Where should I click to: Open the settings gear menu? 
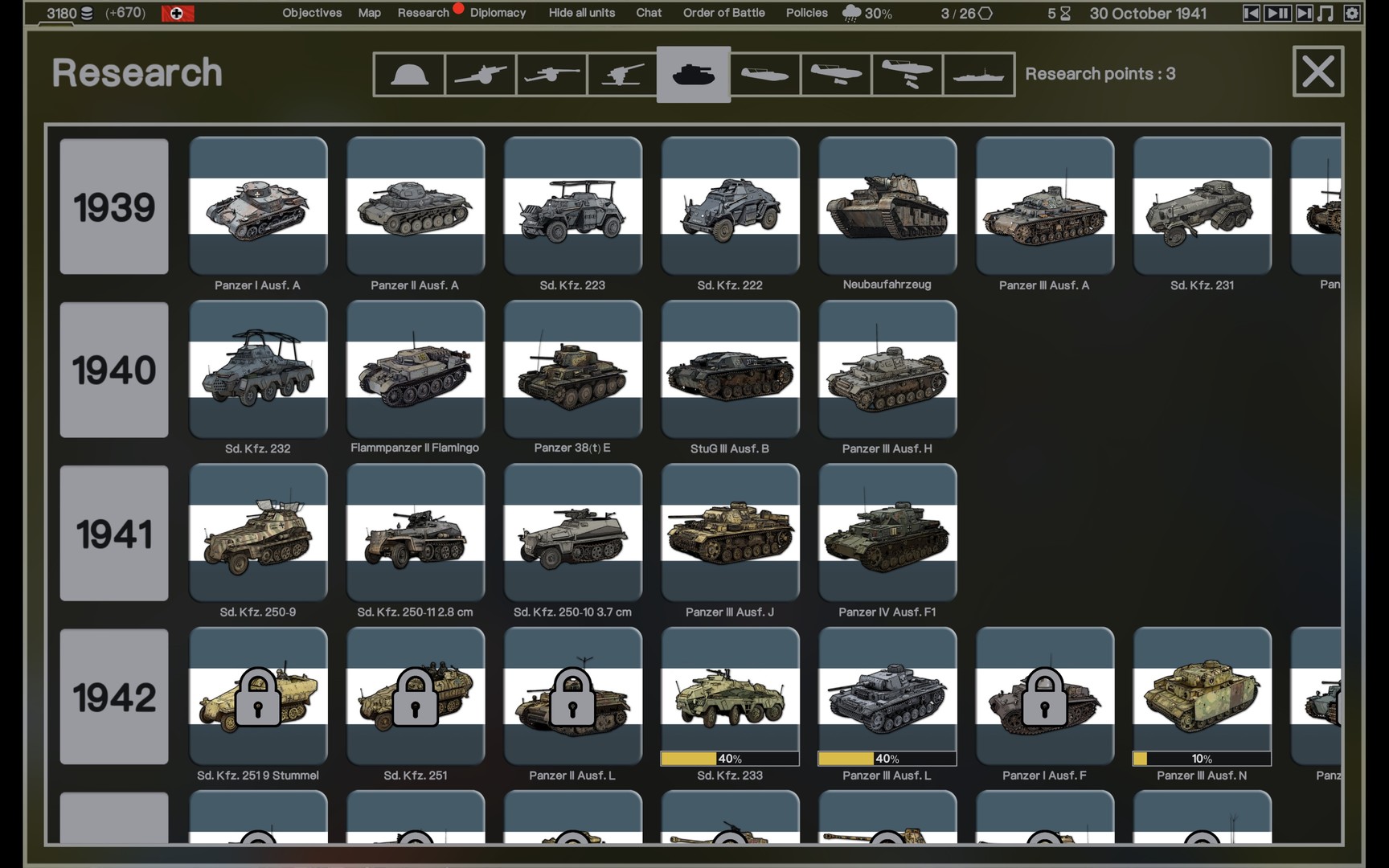tap(1353, 13)
